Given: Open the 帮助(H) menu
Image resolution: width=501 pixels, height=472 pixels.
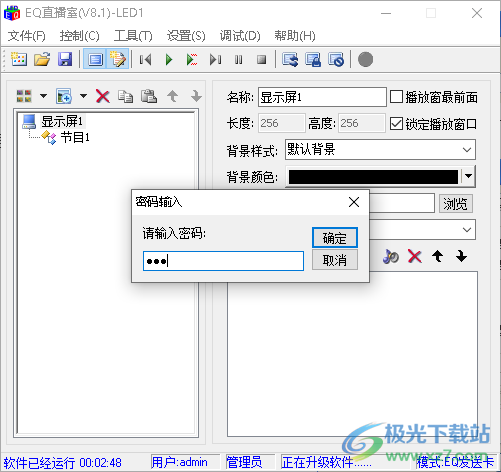Looking at the screenshot, I should (295, 36).
